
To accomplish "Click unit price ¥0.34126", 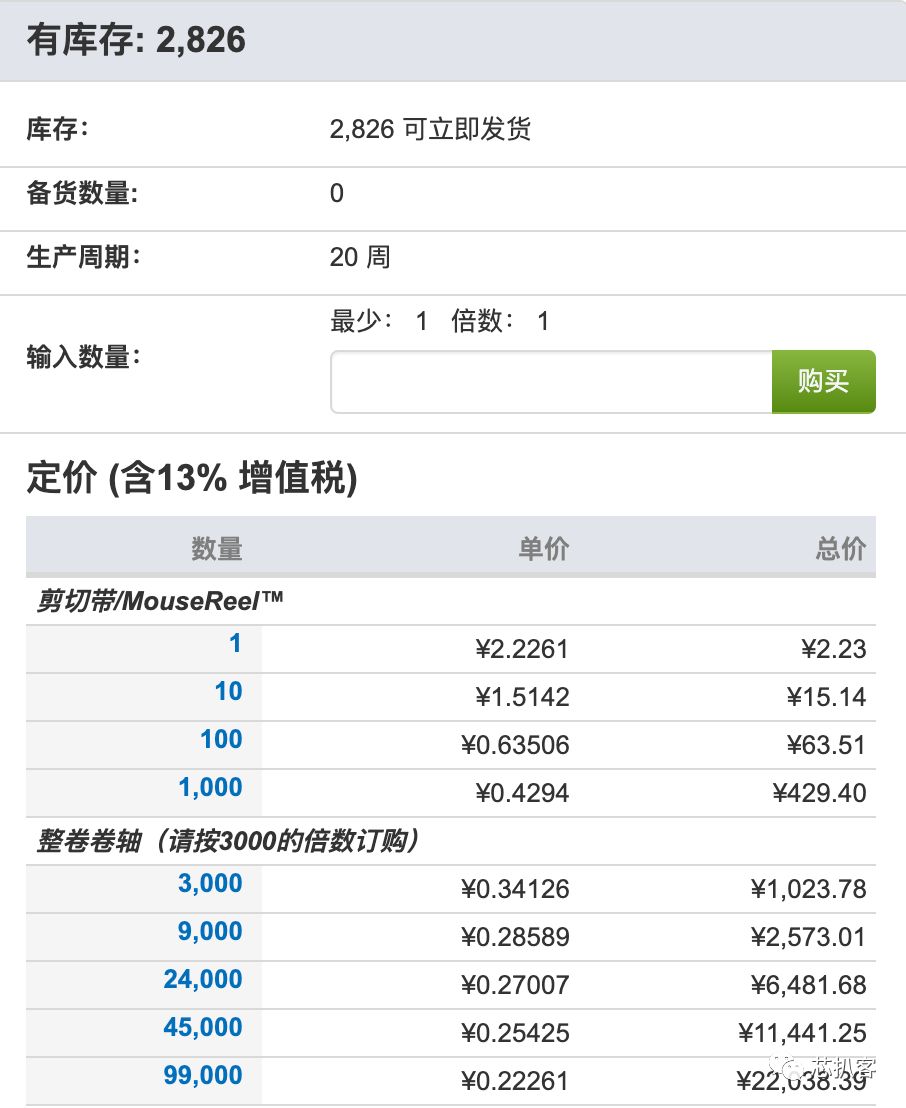I will click(x=514, y=890).
